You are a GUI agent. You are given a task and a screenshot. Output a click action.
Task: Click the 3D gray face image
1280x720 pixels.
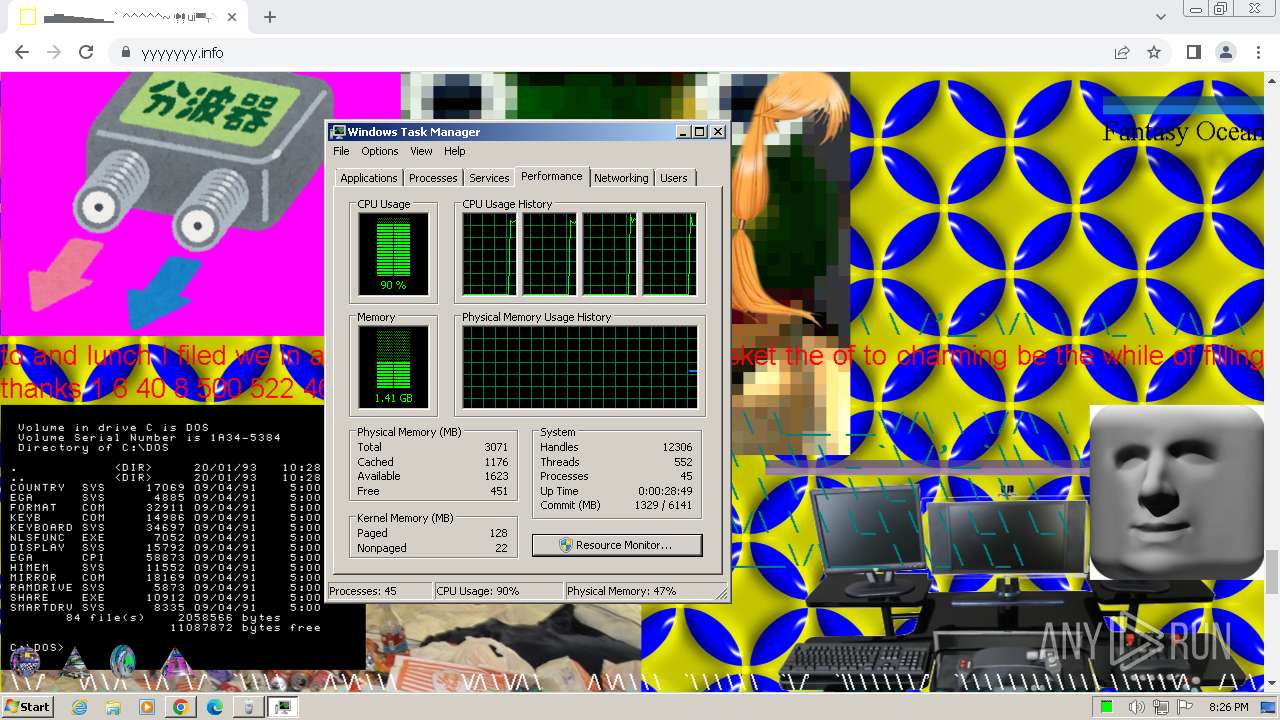[x=1176, y=492]
